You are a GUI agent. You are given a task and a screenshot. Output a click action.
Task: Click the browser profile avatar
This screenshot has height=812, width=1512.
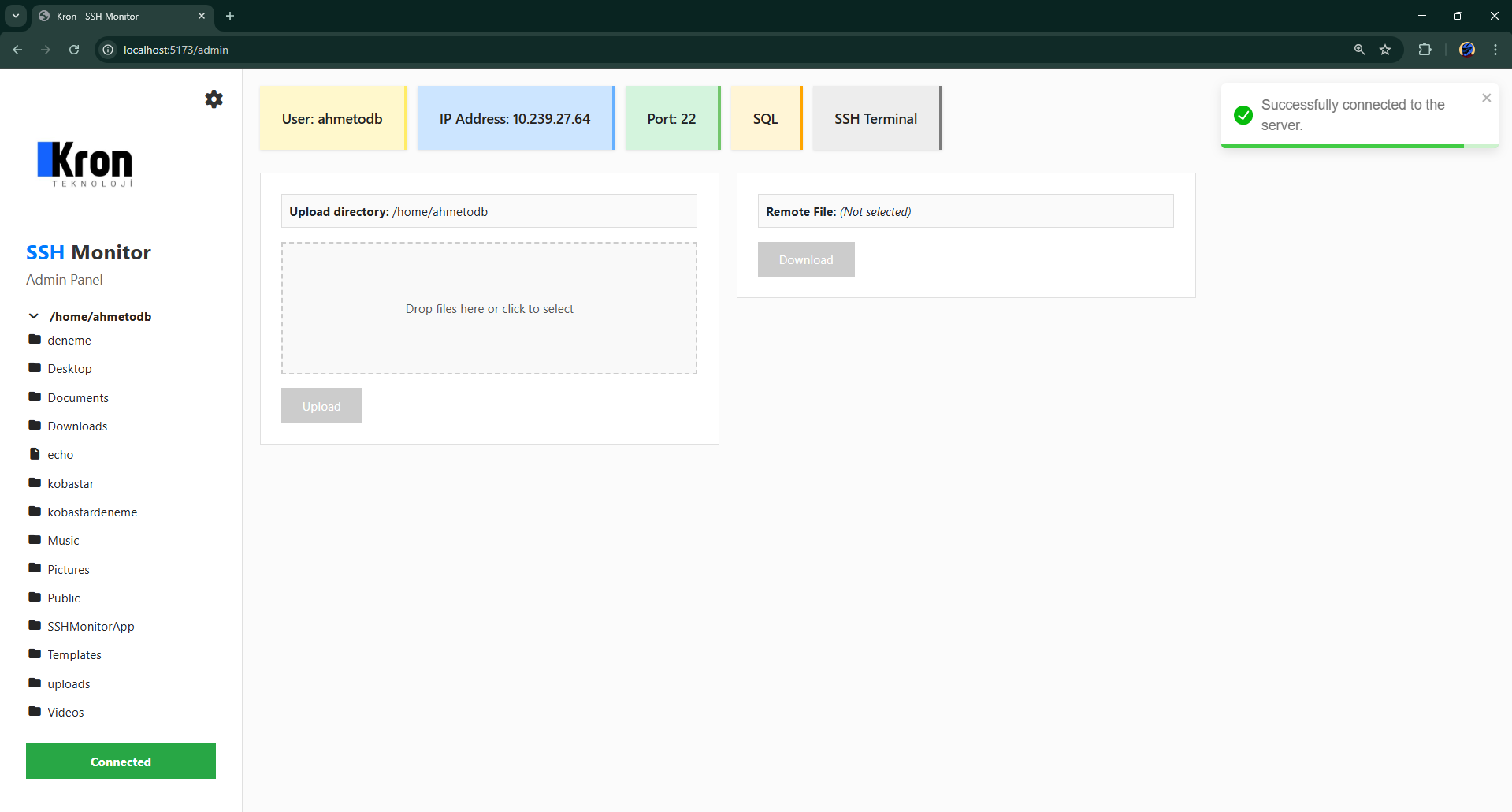pos(1466,49)
